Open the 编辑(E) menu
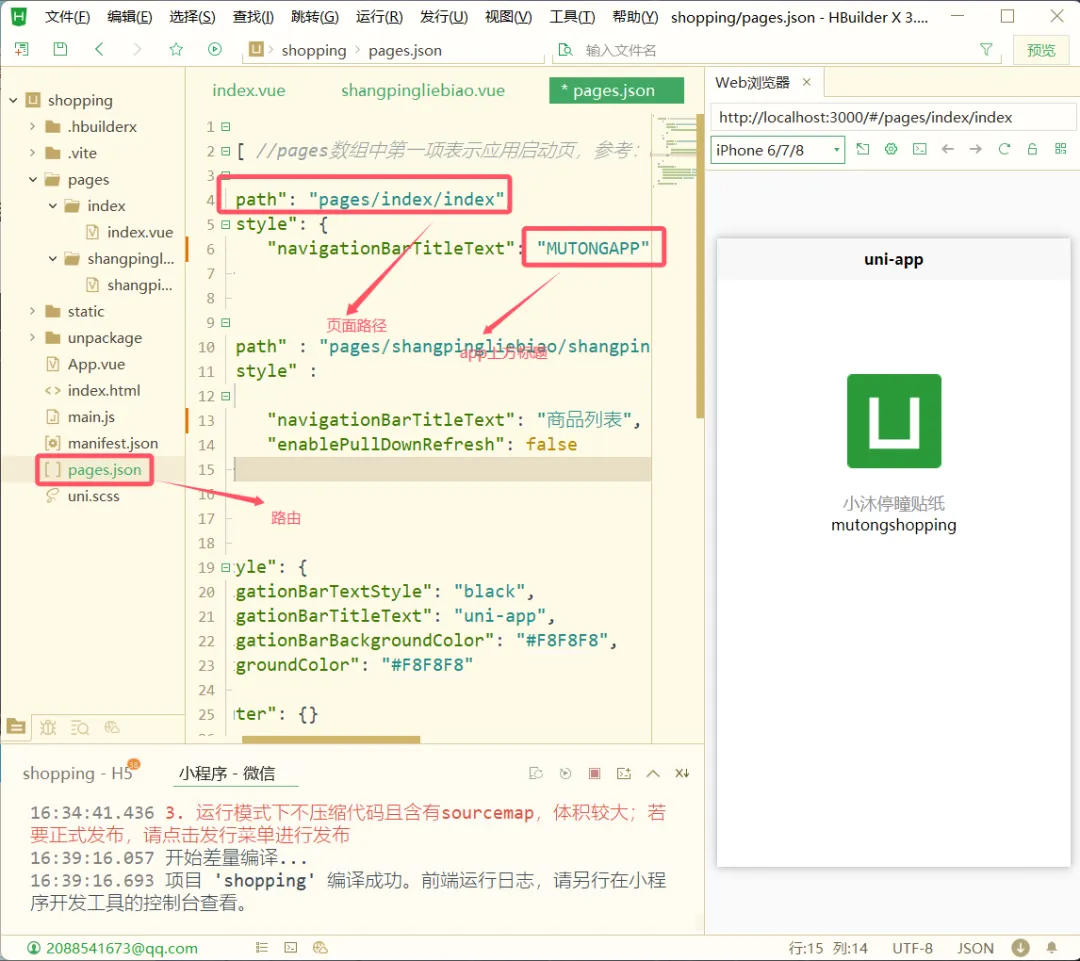The width and height of the screenshot is (1080, 961). pyautogui.click(x=129, y=17)
